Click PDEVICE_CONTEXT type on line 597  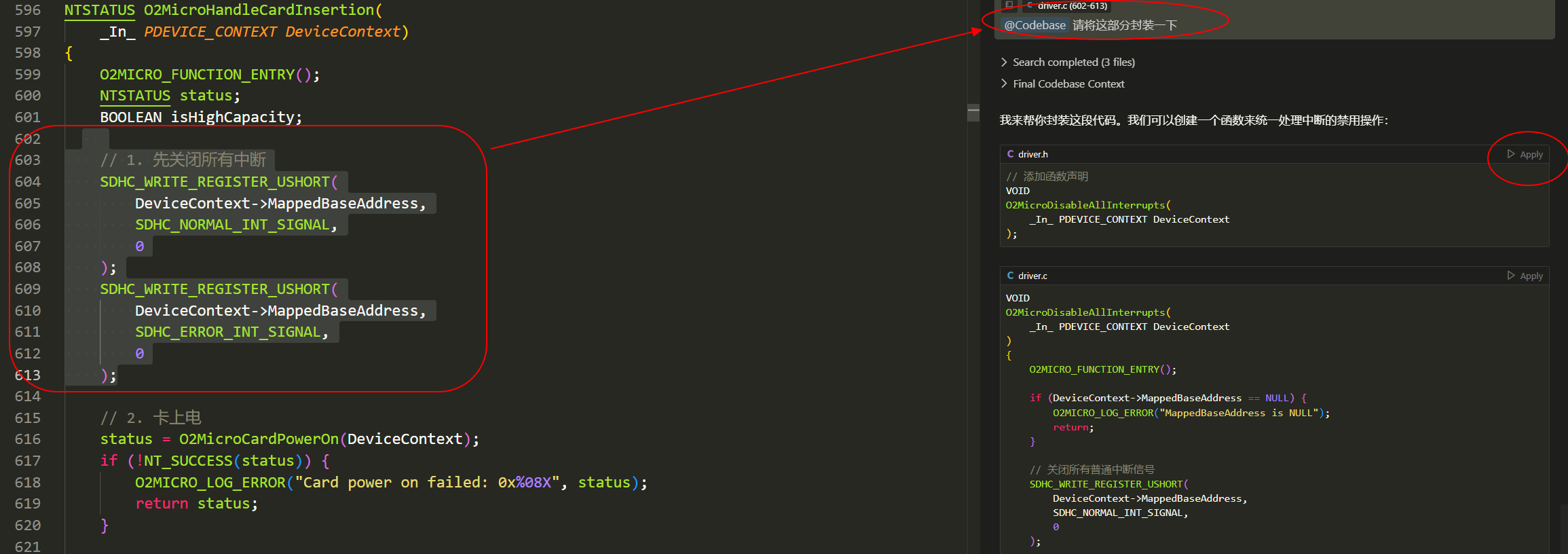[x=210, y=32]
